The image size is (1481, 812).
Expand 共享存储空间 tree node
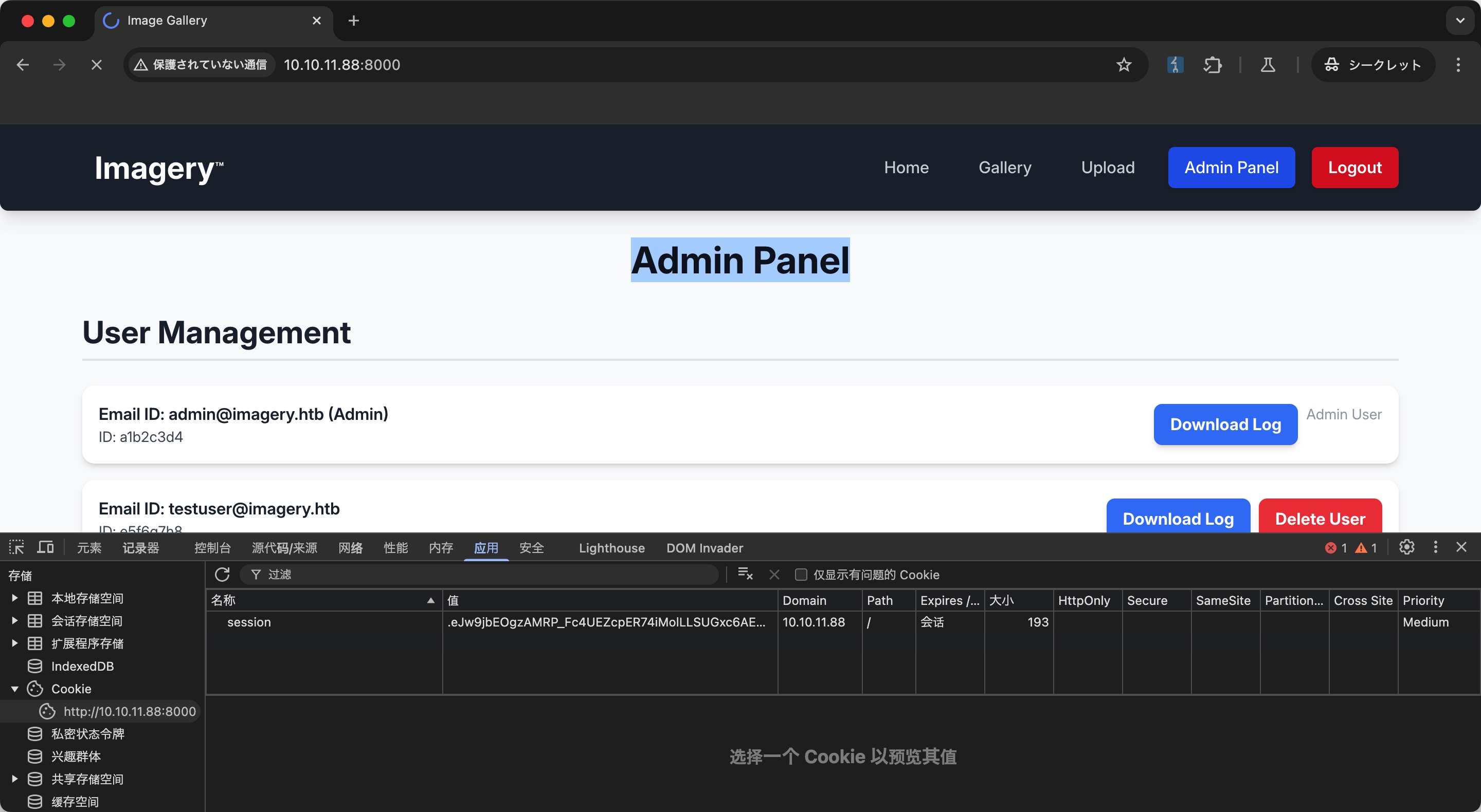point(15,779)
